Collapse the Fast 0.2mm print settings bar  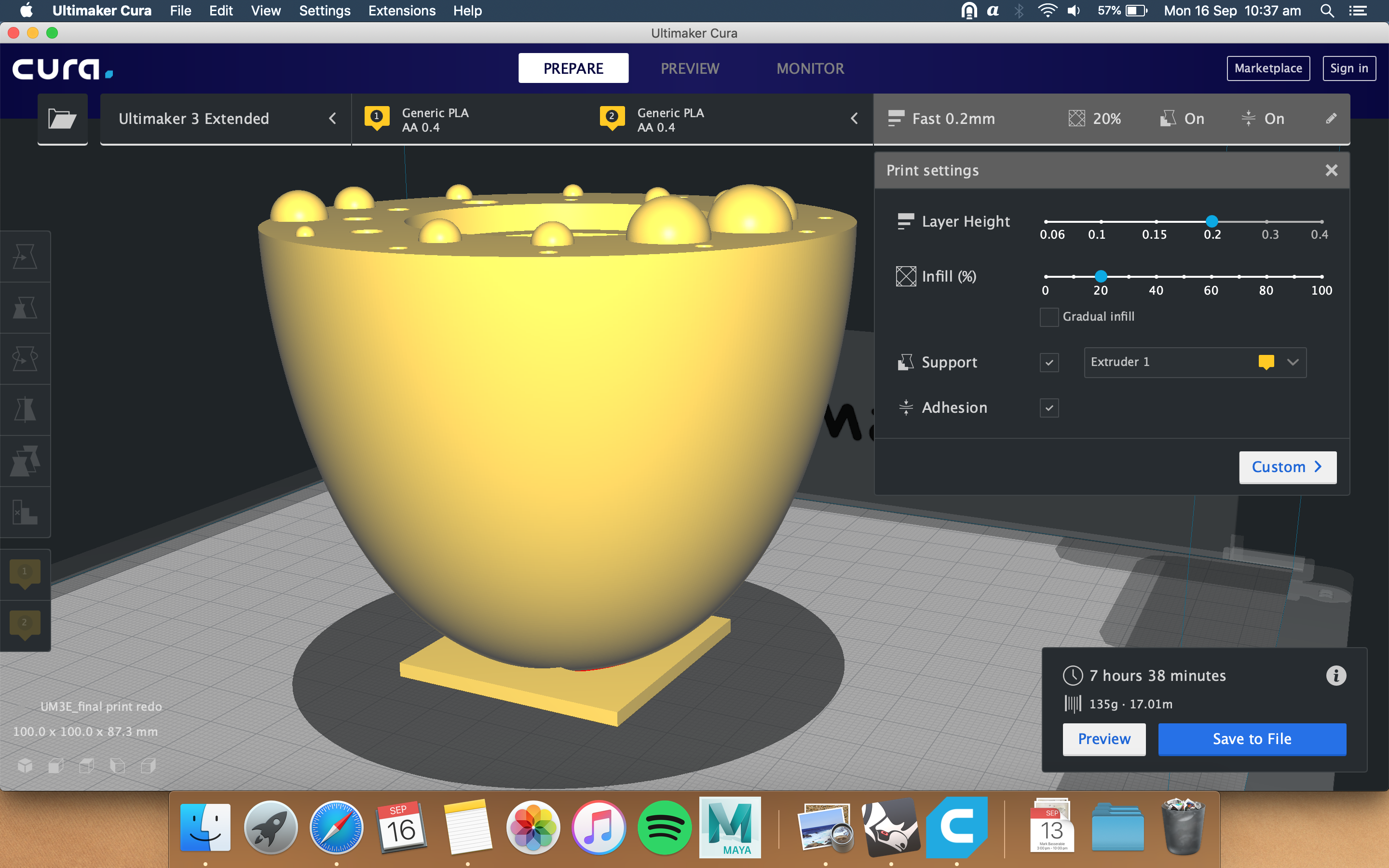[x=1111, y=119]
